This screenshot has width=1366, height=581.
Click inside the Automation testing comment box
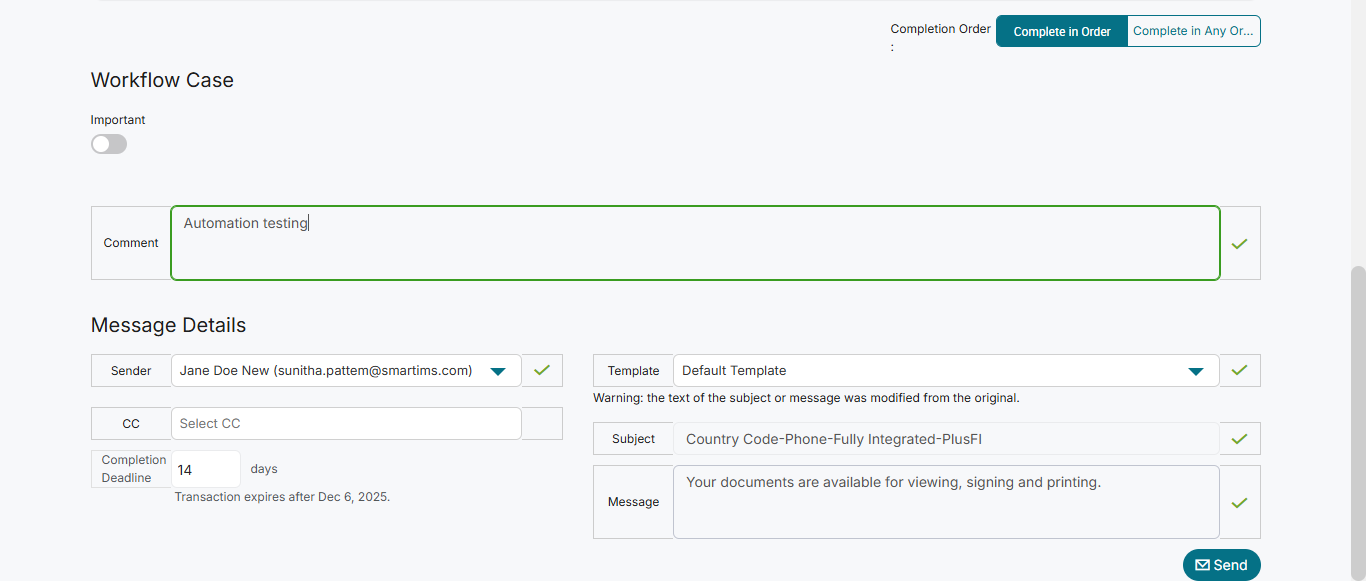click(x=695, y=243)
